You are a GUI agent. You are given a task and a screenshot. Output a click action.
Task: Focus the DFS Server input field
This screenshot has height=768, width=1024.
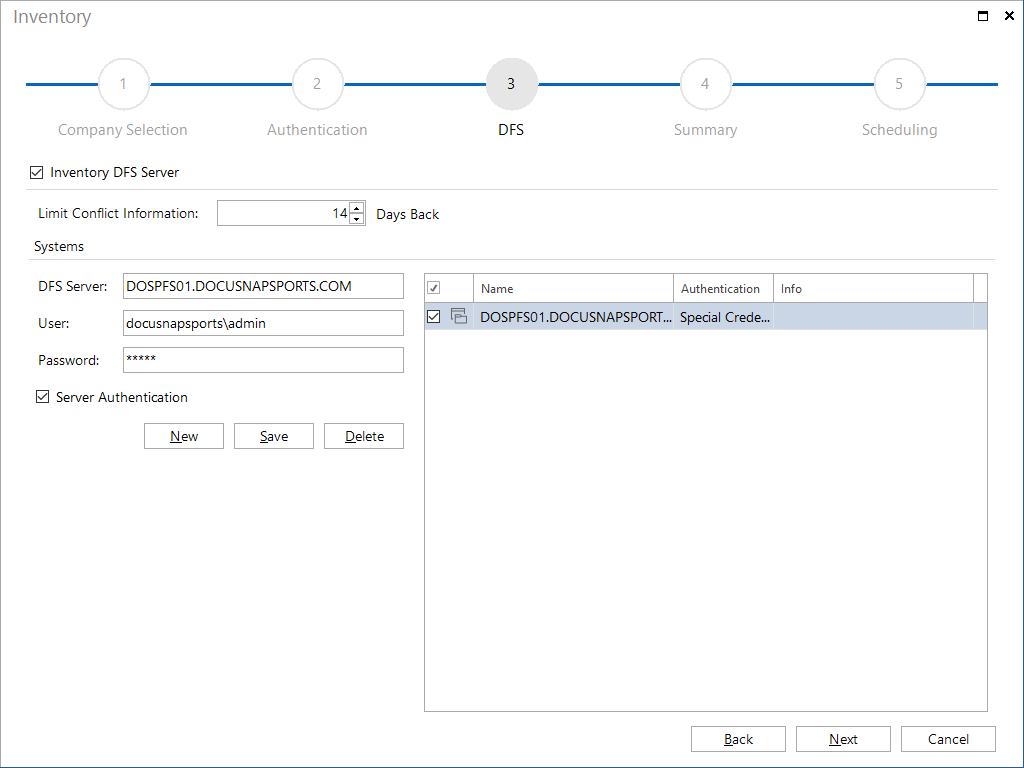coord(263,286)
